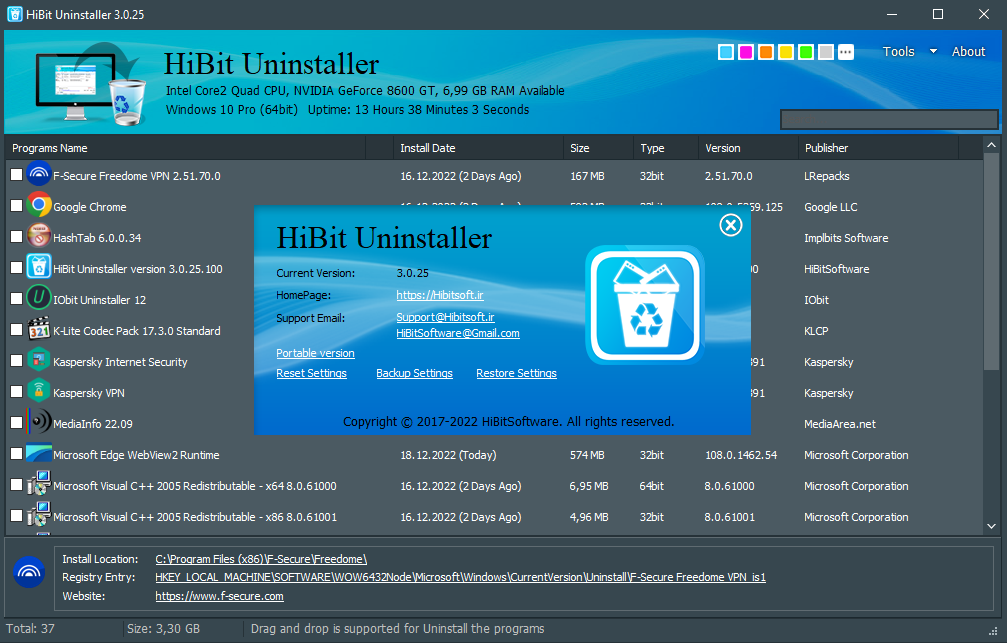Click the program list scrollbar thumb
This screenshot has height=643, width=1007.
992,262
